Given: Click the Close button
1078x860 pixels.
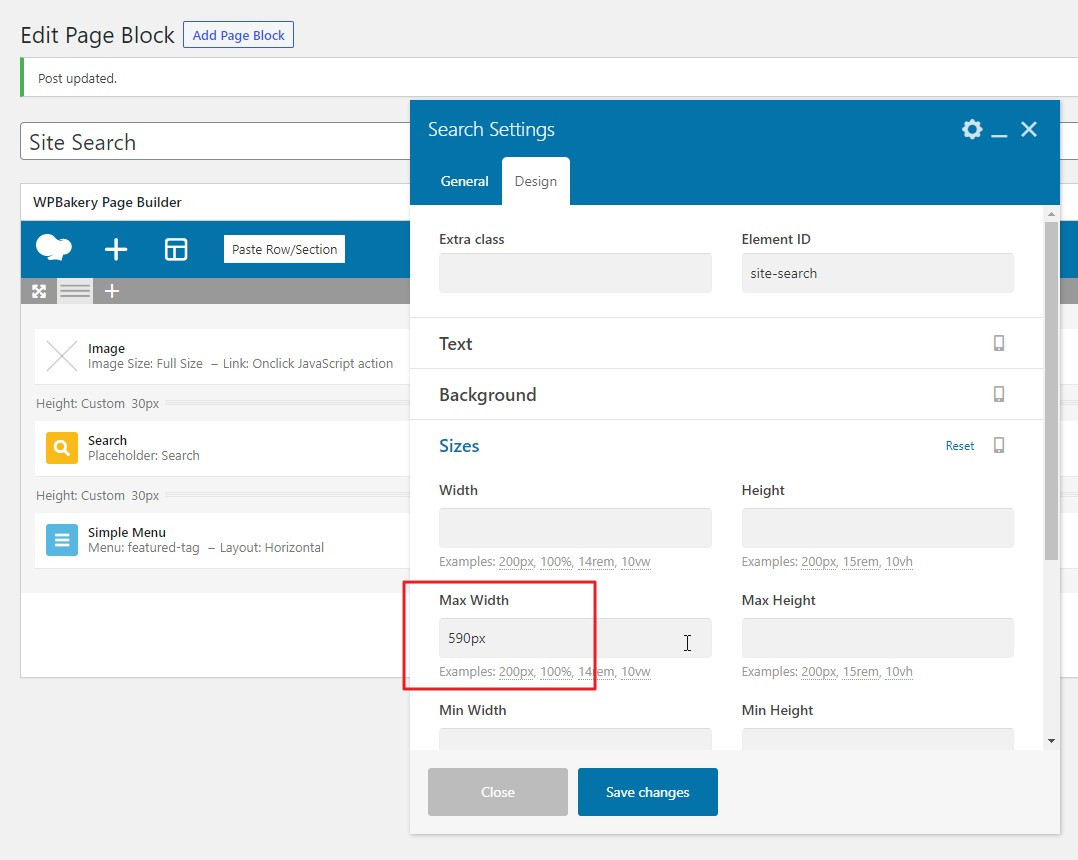Looking at the screenshot, I should point(498,792).
